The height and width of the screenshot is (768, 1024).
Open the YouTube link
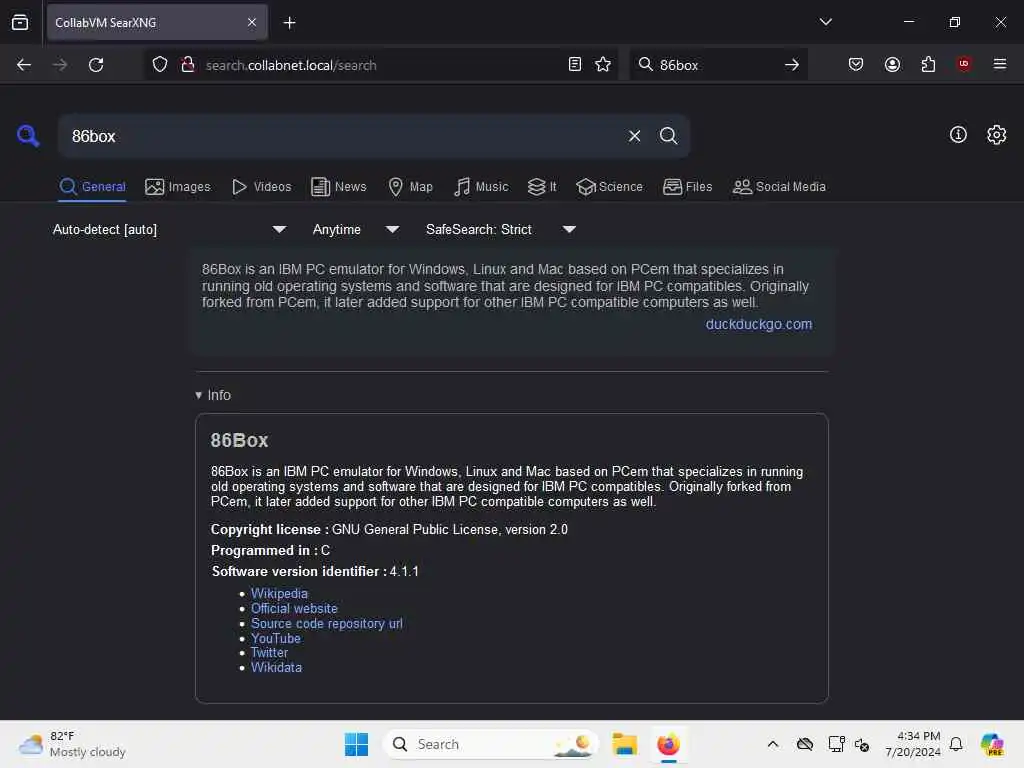click(x=276, y=638)
